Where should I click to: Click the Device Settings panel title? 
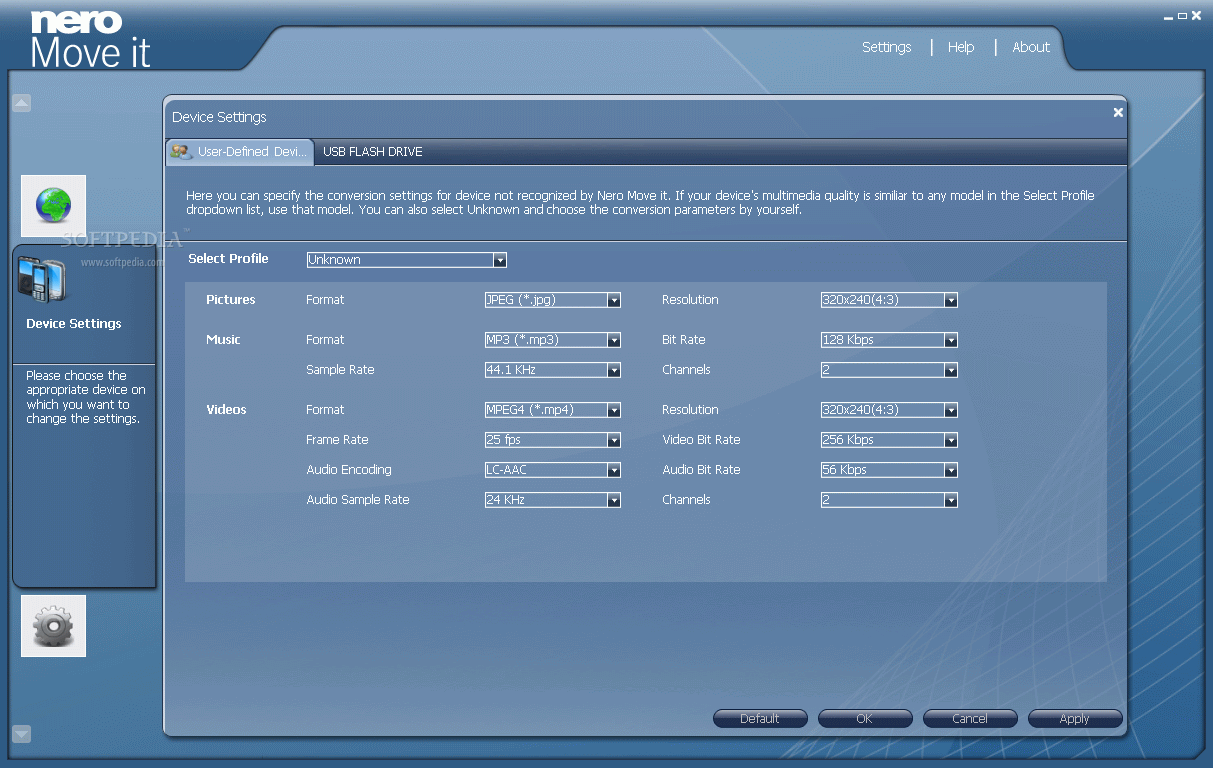coord(219,117)
